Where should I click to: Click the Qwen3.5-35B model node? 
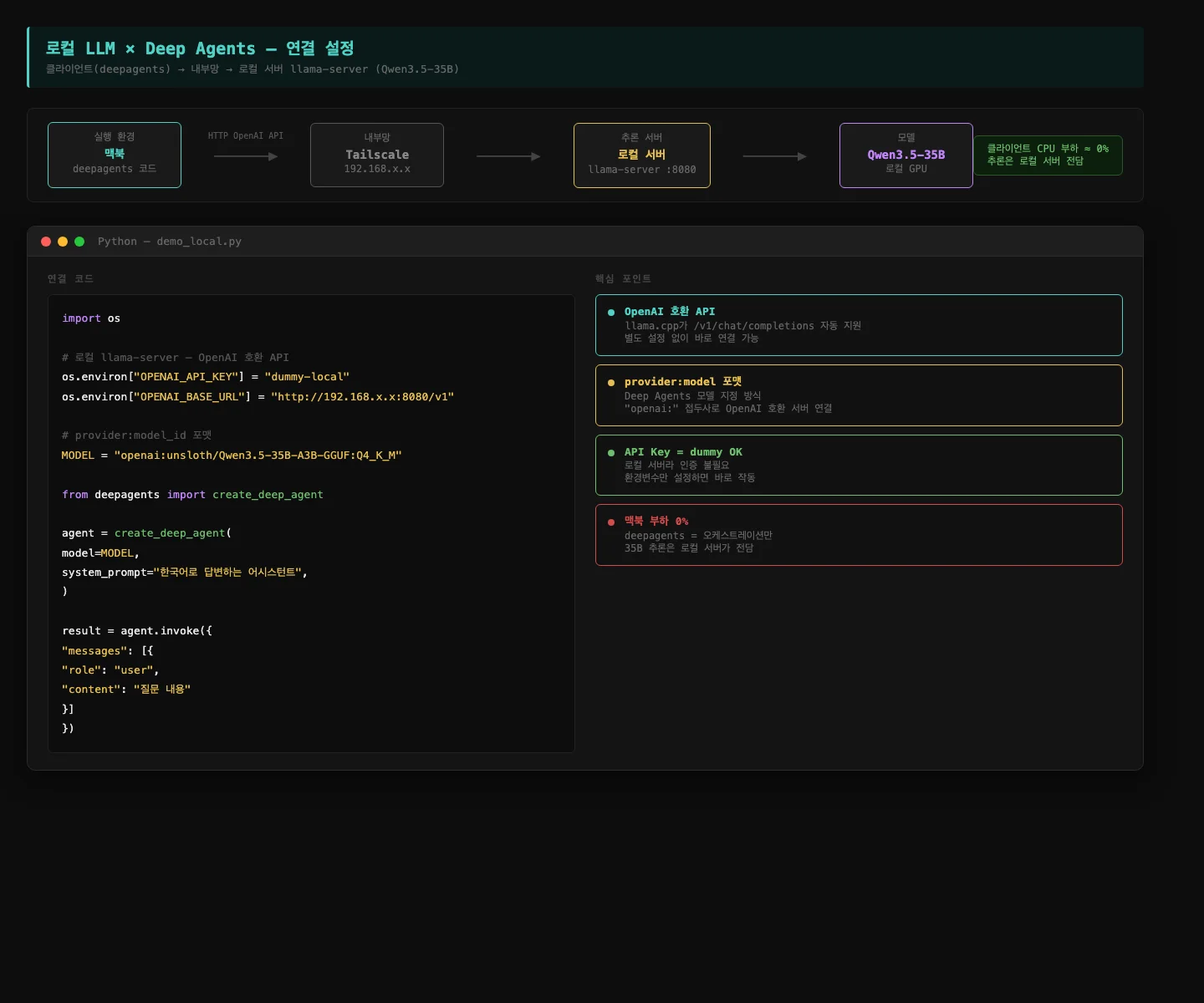906,155
